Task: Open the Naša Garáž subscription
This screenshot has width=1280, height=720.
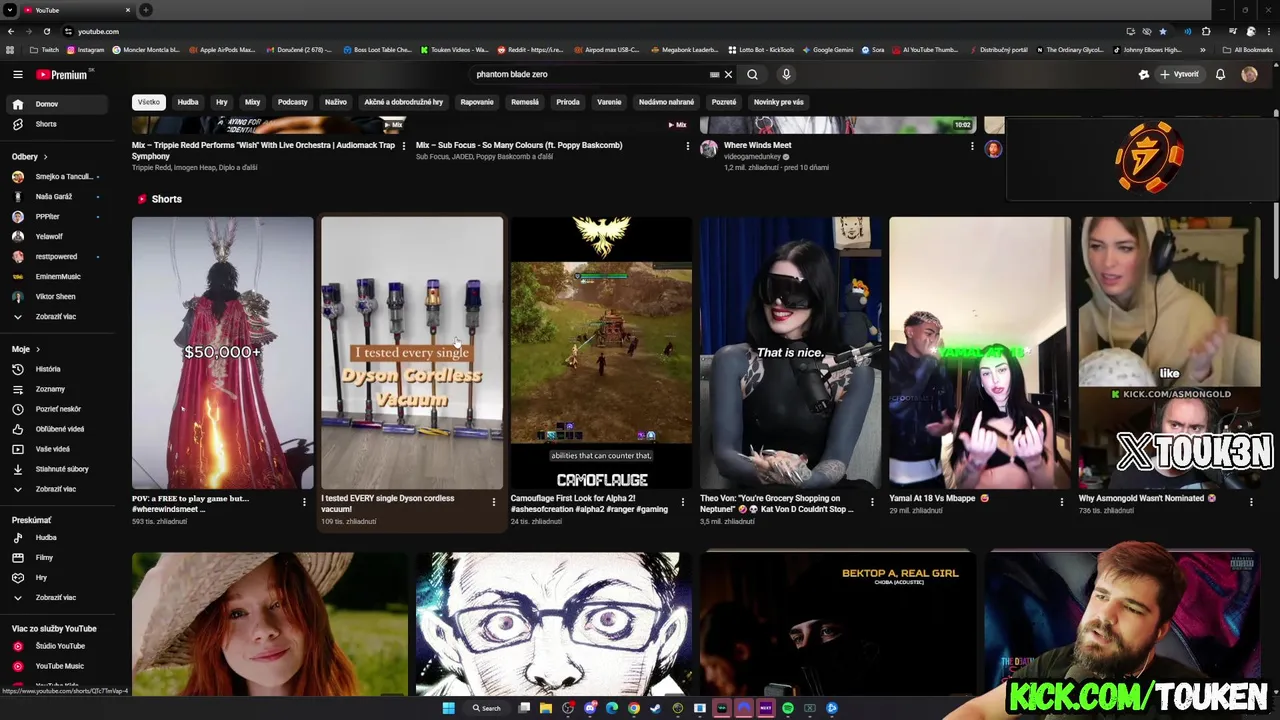Action: (x=55, y=196)
